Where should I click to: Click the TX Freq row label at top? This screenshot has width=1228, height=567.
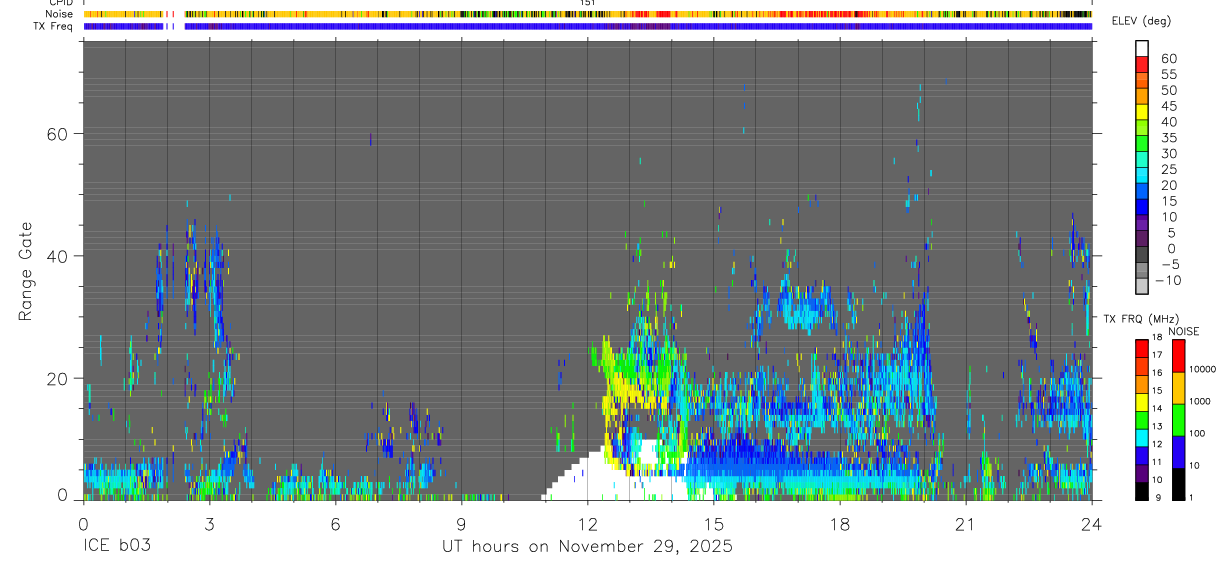coord(54,26)
